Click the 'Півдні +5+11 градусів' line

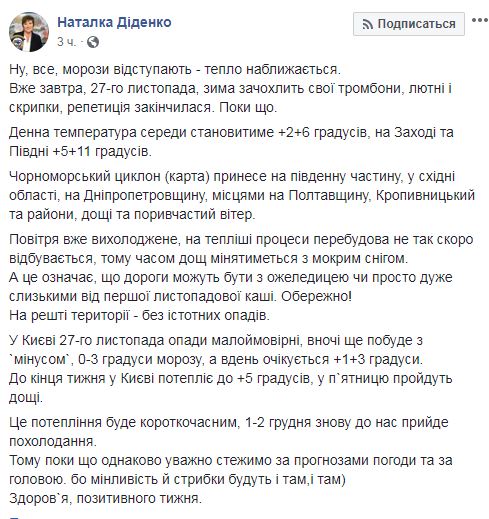(x=80, y=152)
